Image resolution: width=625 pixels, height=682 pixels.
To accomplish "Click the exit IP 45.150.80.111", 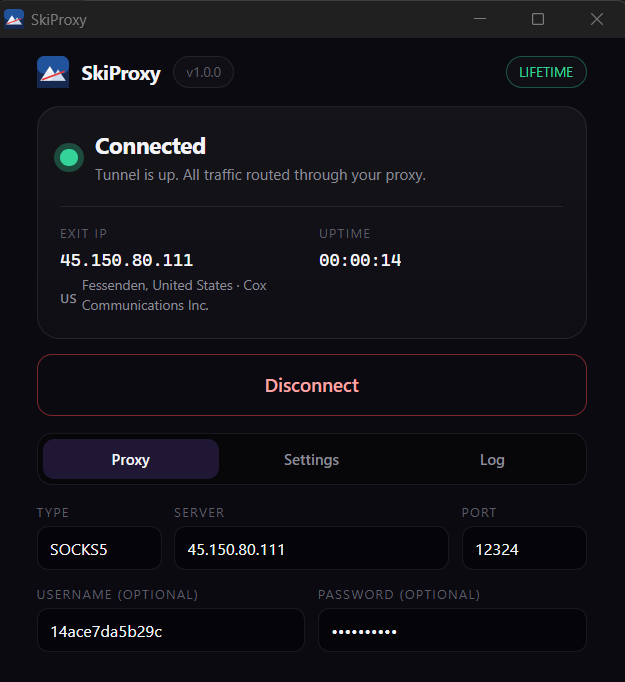I will pyautogui.click(x=127, y=261).
